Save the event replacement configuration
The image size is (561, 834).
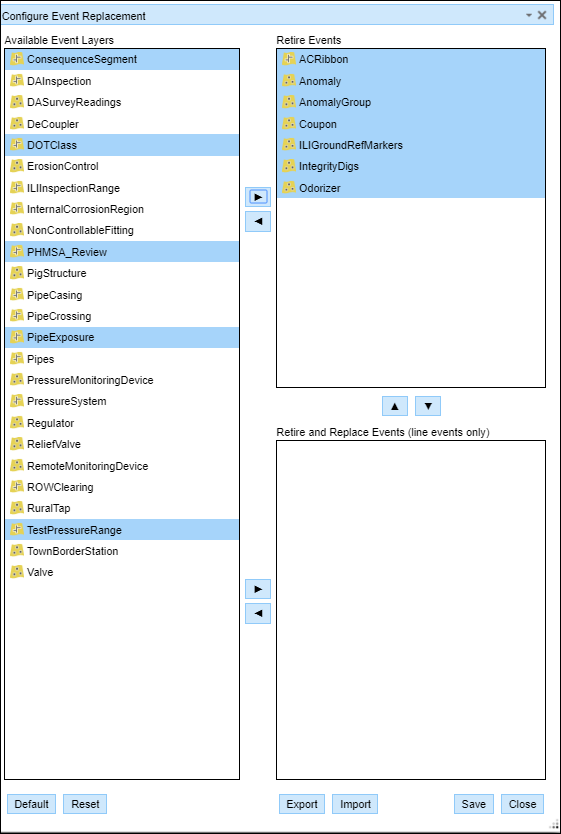click(x=474, y=804)
